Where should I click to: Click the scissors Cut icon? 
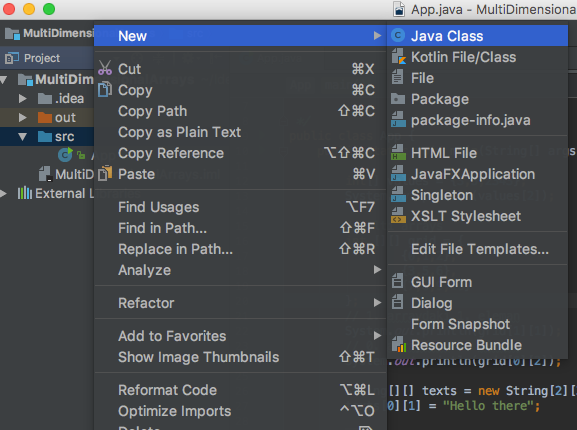105,68
